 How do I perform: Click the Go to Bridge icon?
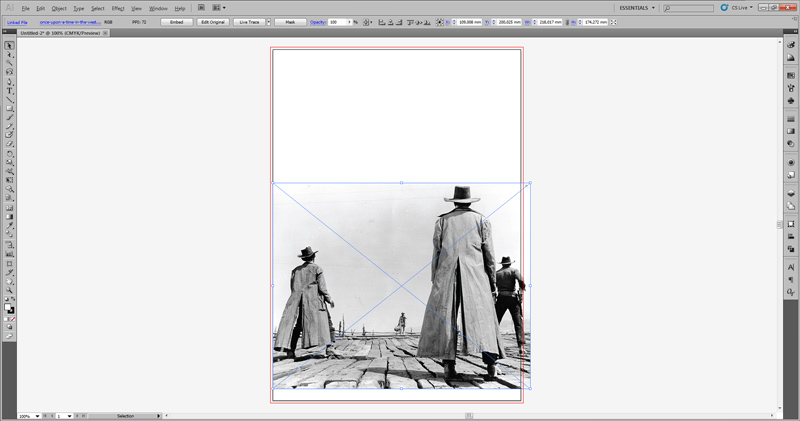200,8
